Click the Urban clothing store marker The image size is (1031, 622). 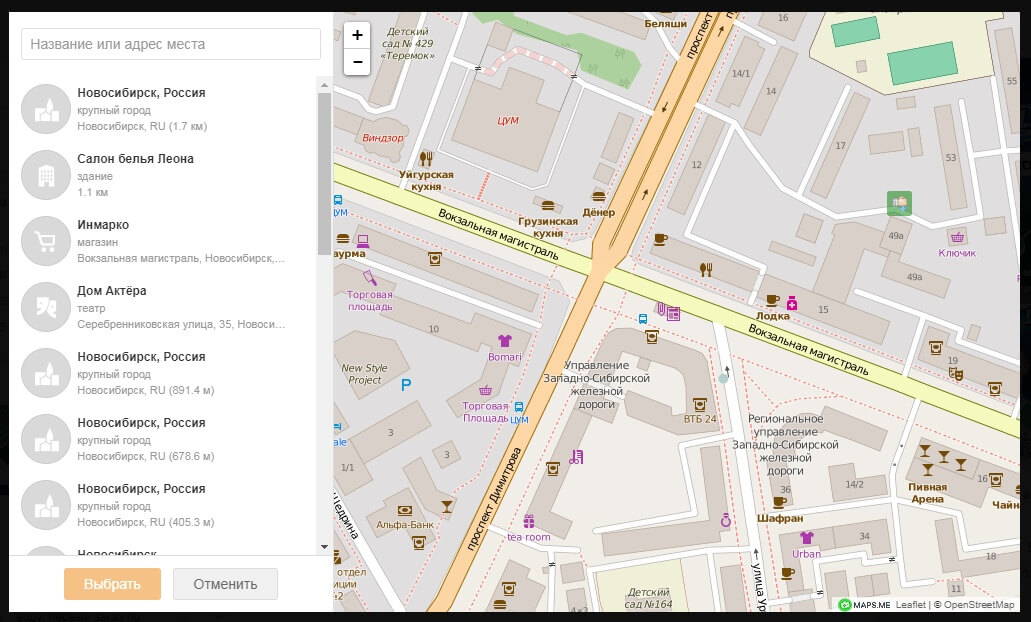point(807,538)
